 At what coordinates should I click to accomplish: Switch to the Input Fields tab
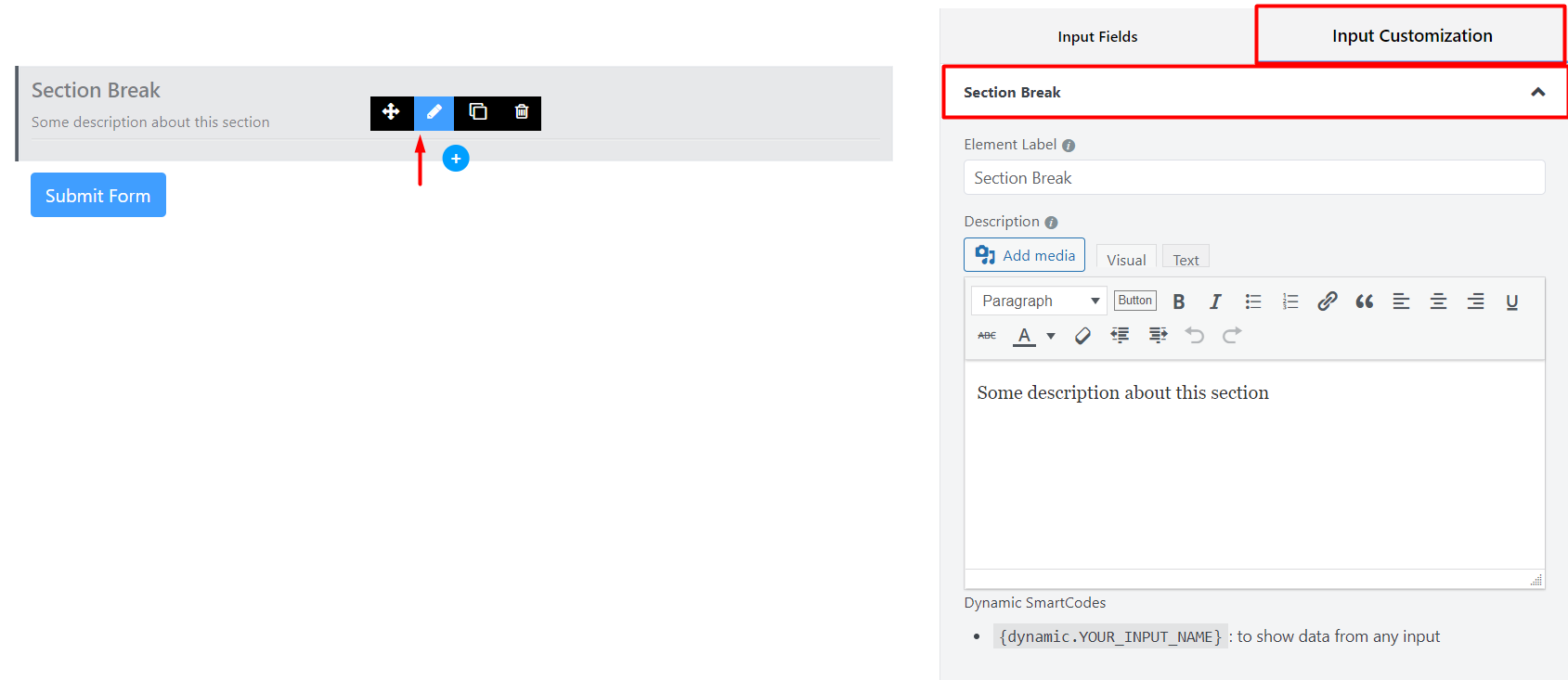tap(1097, 37)
